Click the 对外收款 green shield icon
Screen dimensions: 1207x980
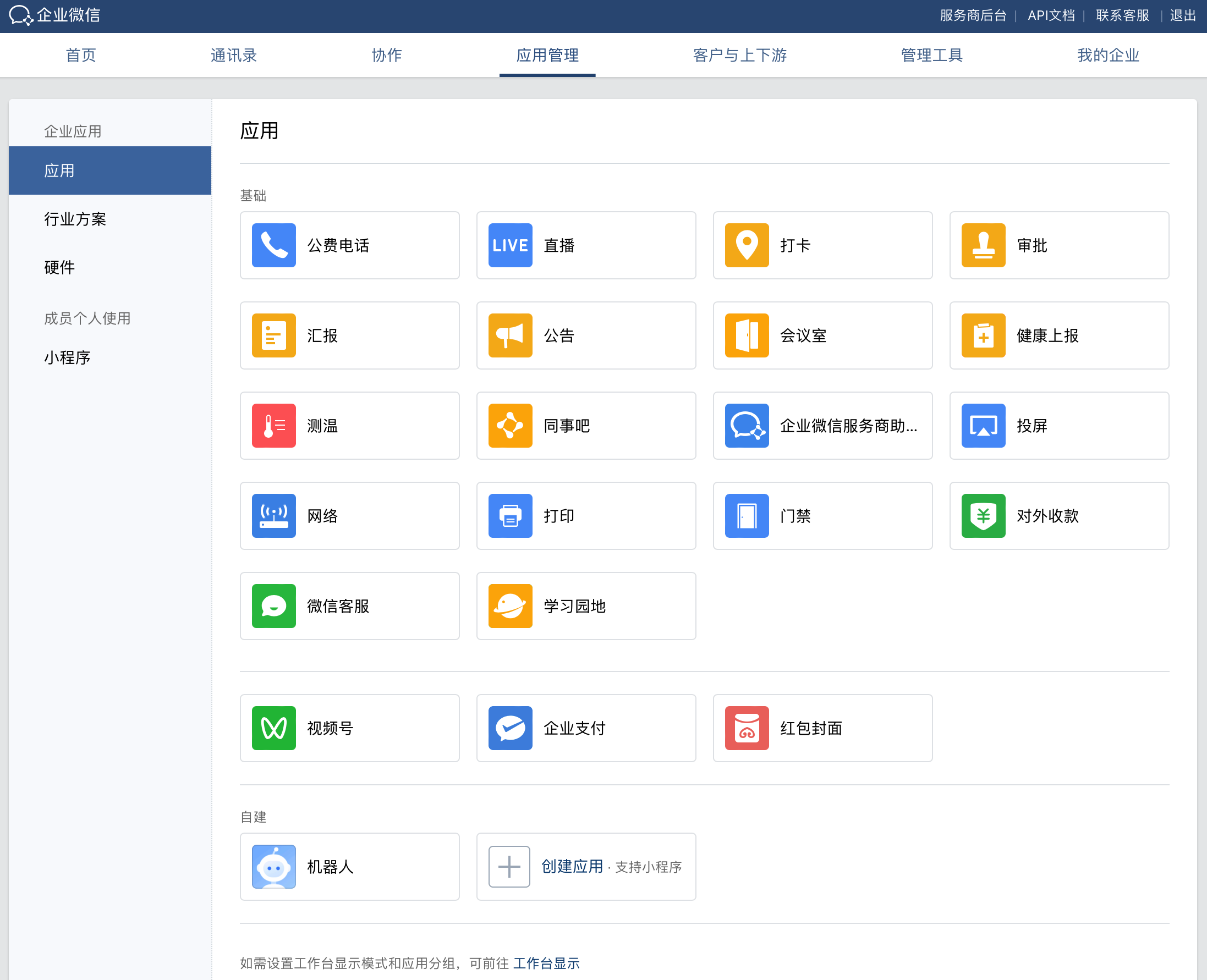click(983, 515)
